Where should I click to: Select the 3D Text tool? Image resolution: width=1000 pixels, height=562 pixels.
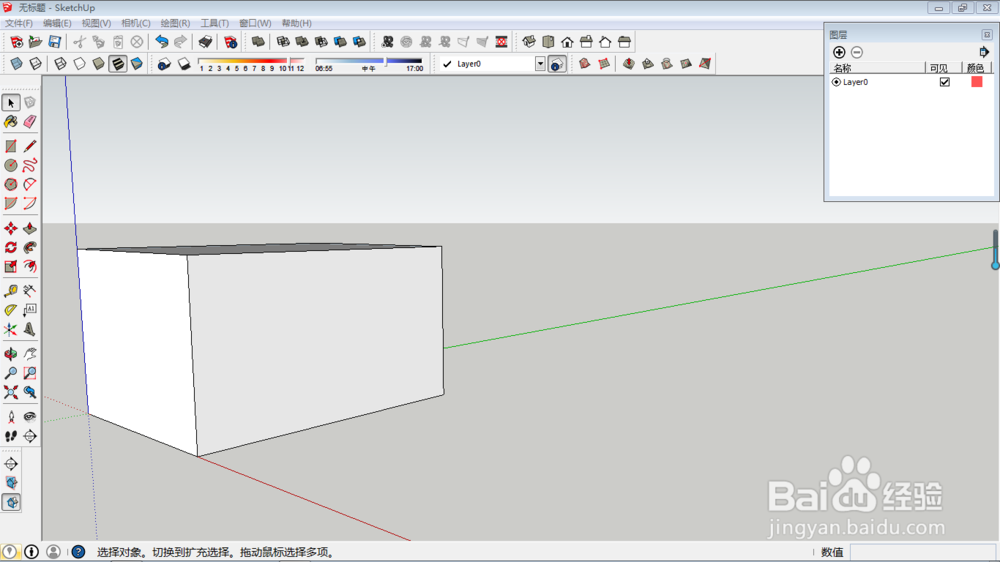(x=29, y=329)
